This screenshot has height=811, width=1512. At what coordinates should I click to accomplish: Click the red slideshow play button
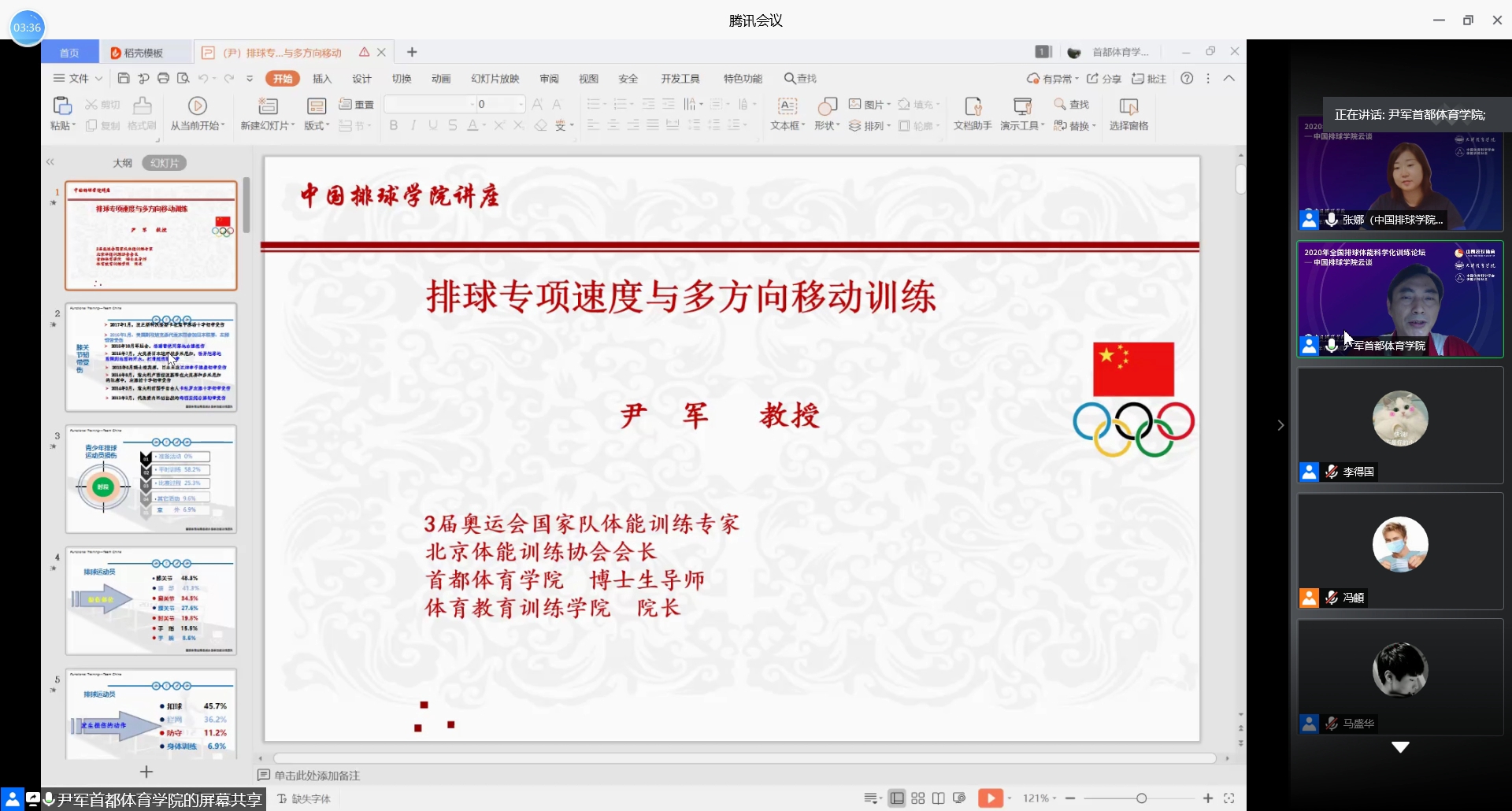click(x=990, y=798)
